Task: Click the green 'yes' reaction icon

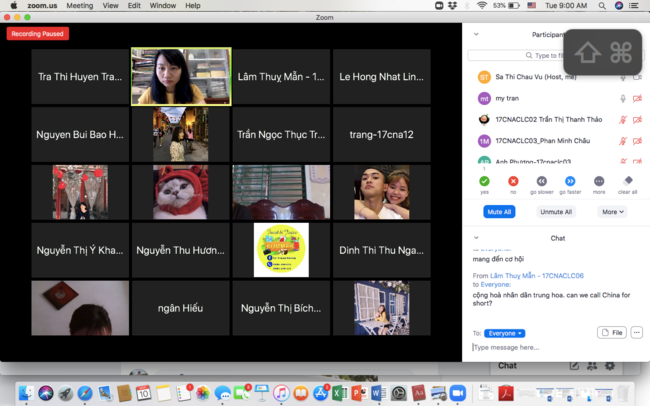Action: [x=484, y=181]
